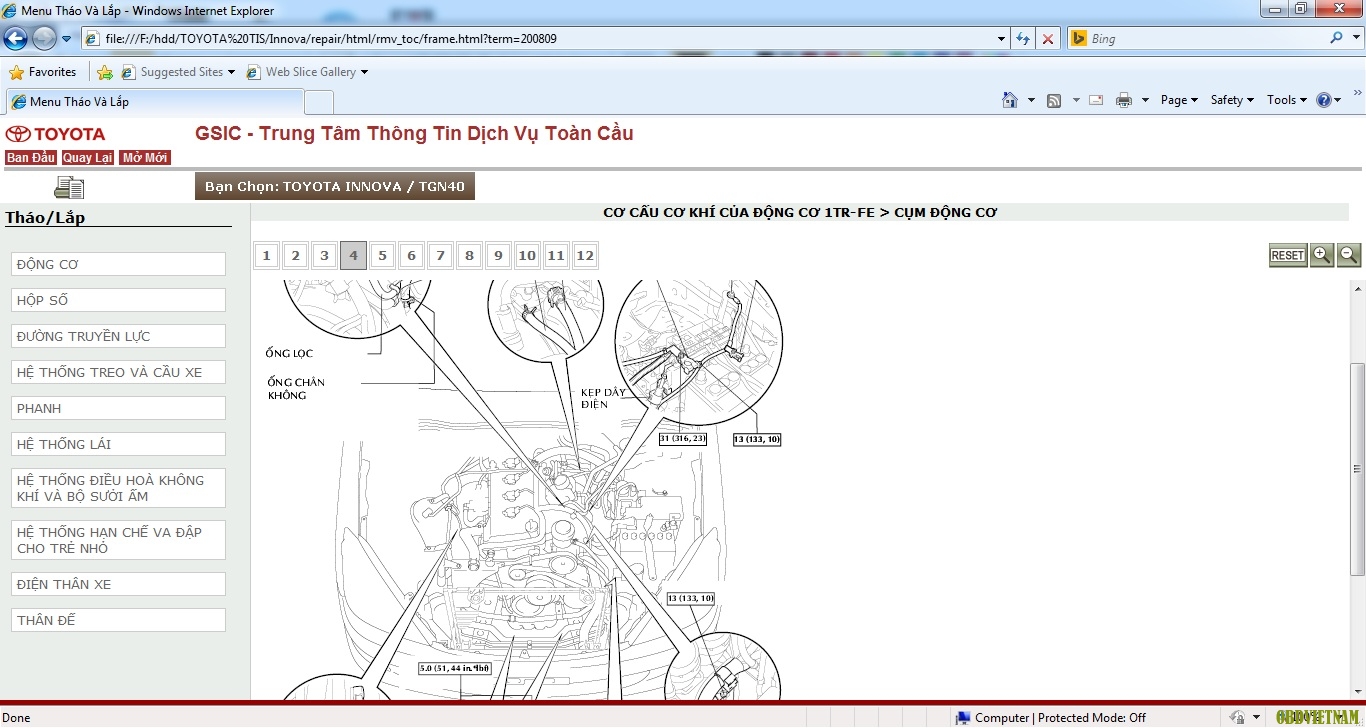Screen dimensions: 1366x728
Task: Click the browser Back arrow button
Action: pyautogui.click(x=16, y=38)
